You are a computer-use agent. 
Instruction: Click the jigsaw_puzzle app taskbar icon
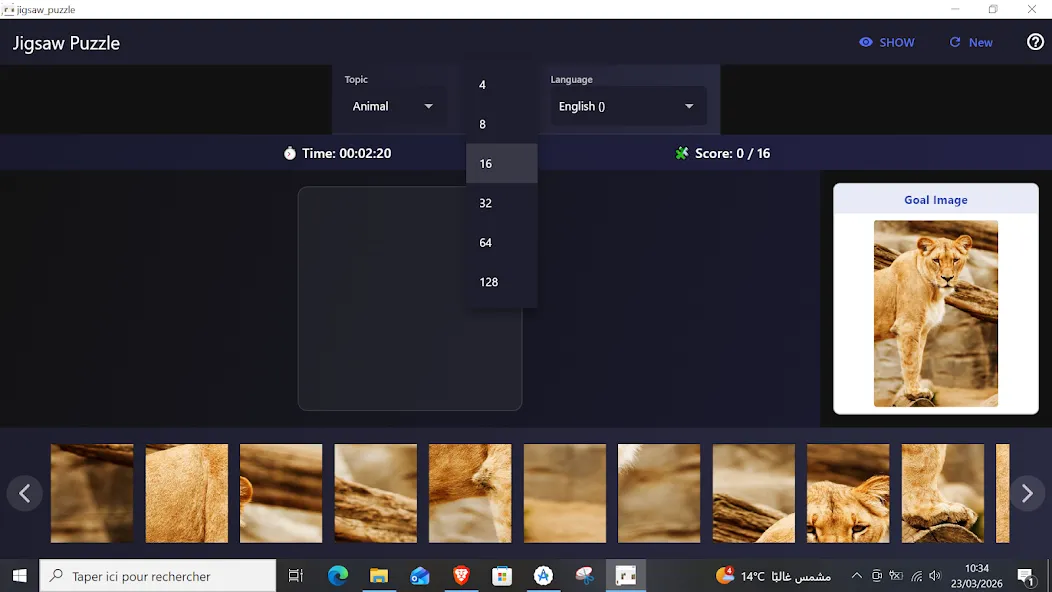click(x=625, y=576)
